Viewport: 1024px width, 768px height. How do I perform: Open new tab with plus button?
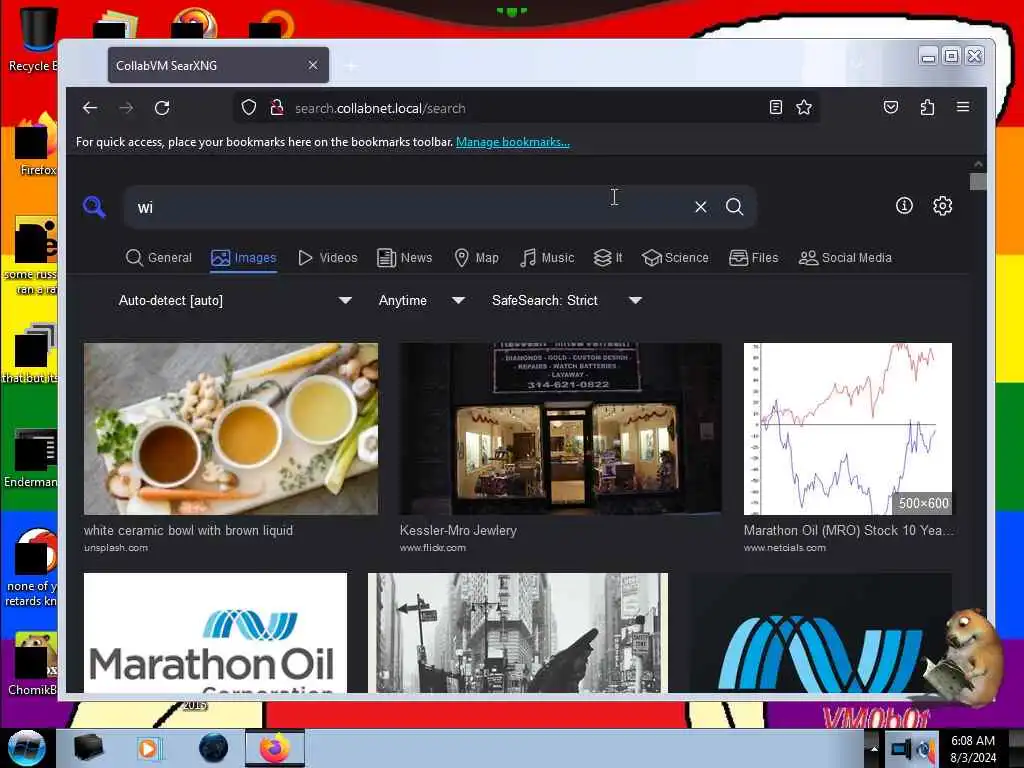(351, 66)
